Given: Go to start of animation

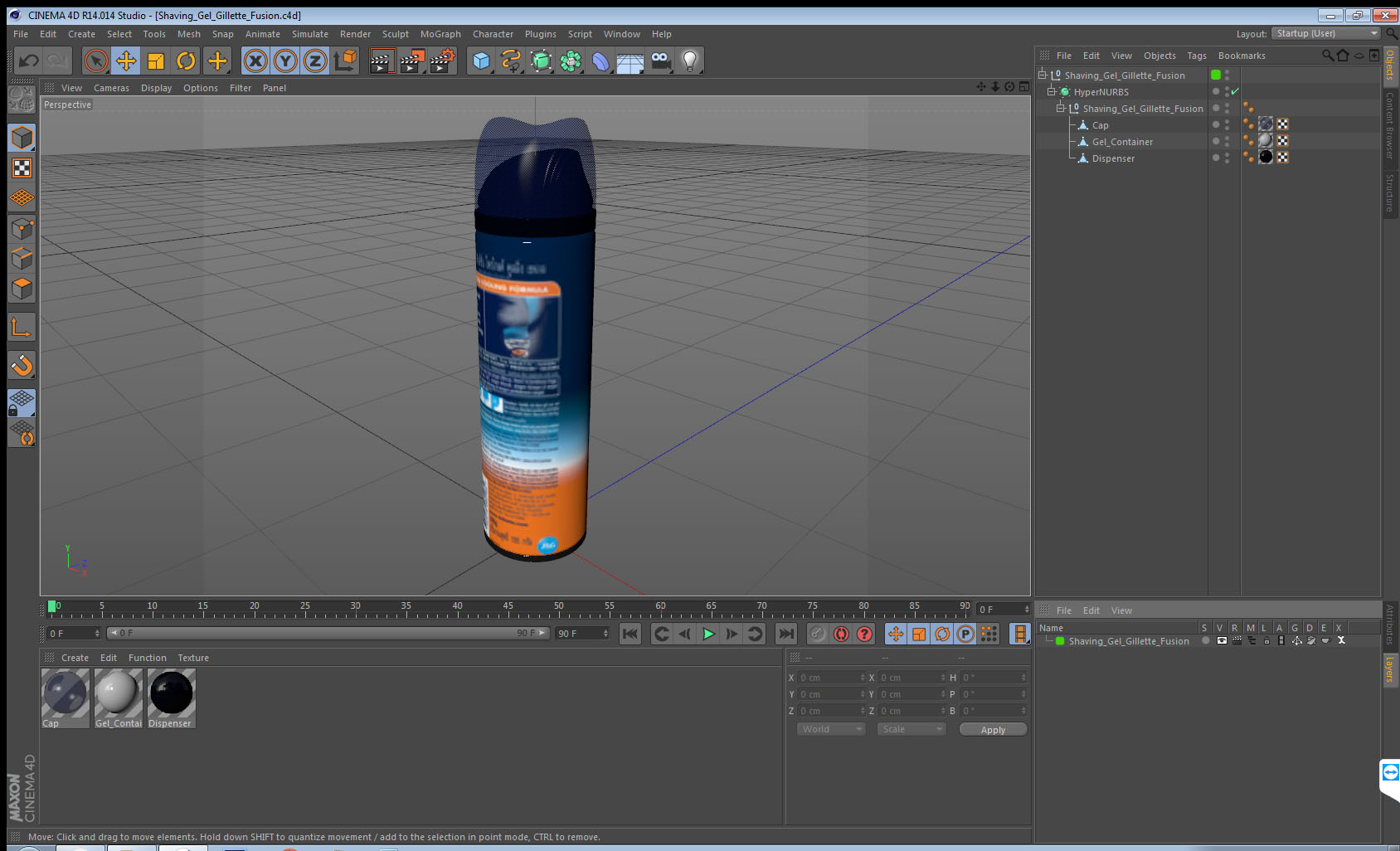Looking at the screenshot, I should (x=630, y=634).
